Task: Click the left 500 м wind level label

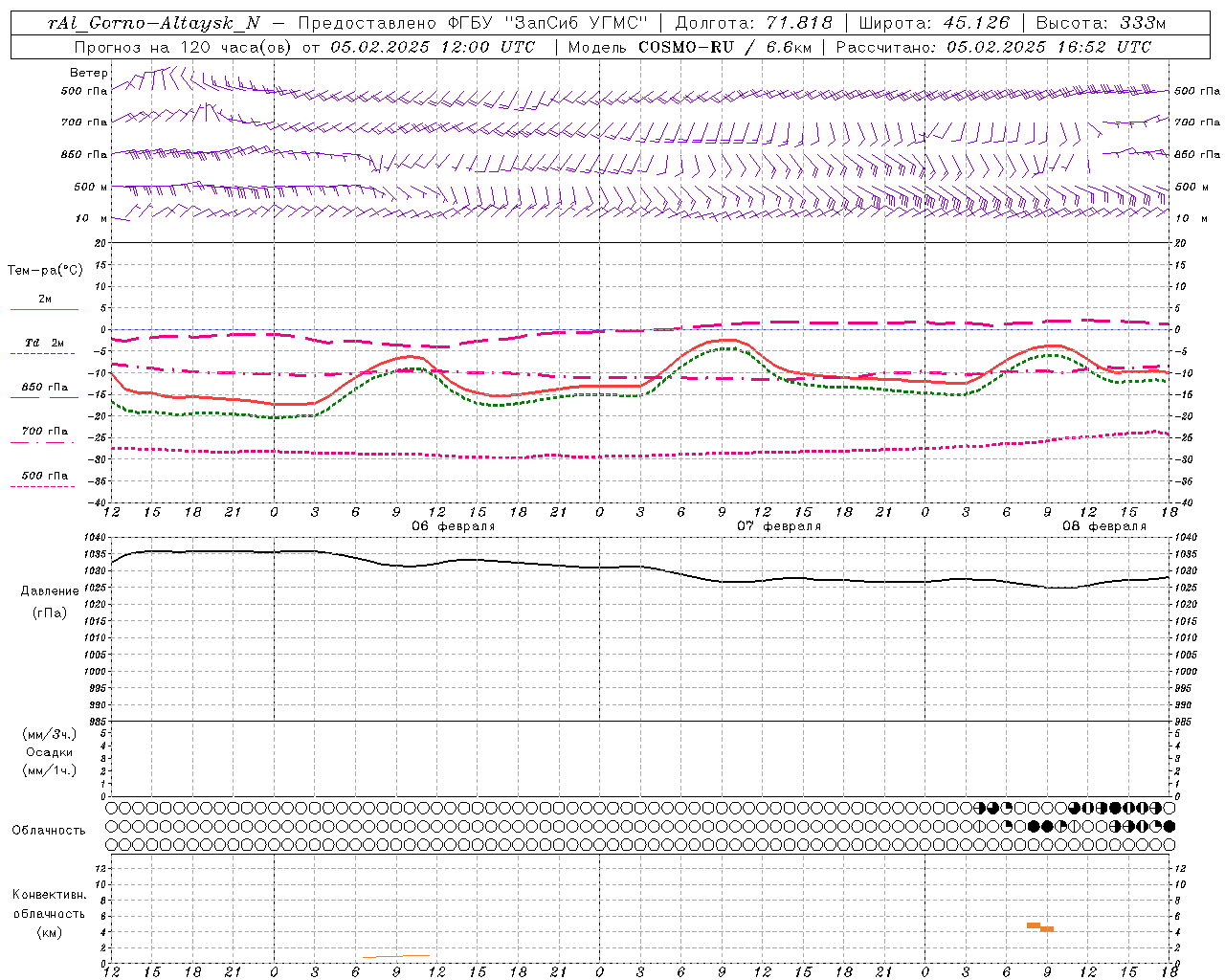Action: click(90, 187)
